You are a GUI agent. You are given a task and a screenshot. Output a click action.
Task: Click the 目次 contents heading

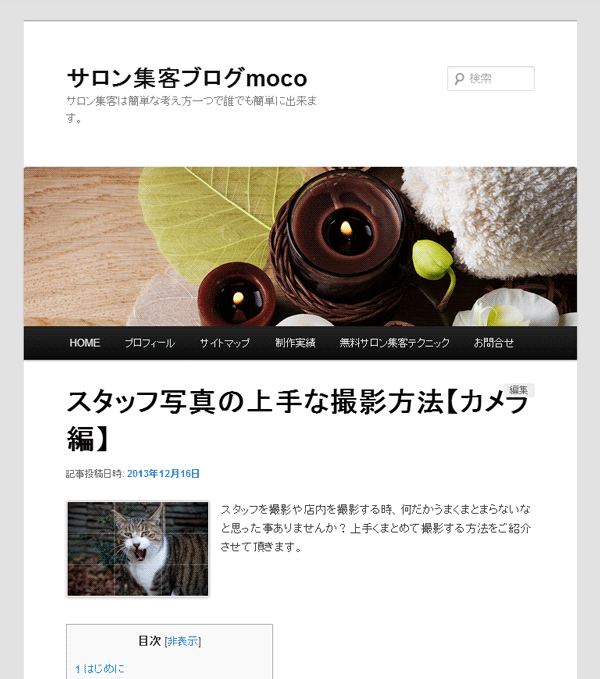click(150, 641)
